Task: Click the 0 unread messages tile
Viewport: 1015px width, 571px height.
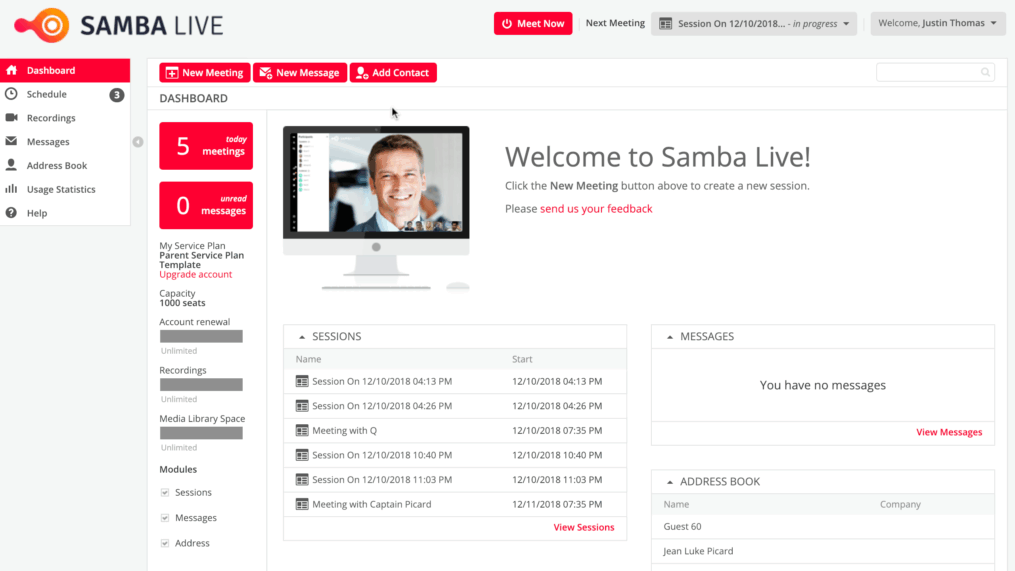Action: point(206,205)
